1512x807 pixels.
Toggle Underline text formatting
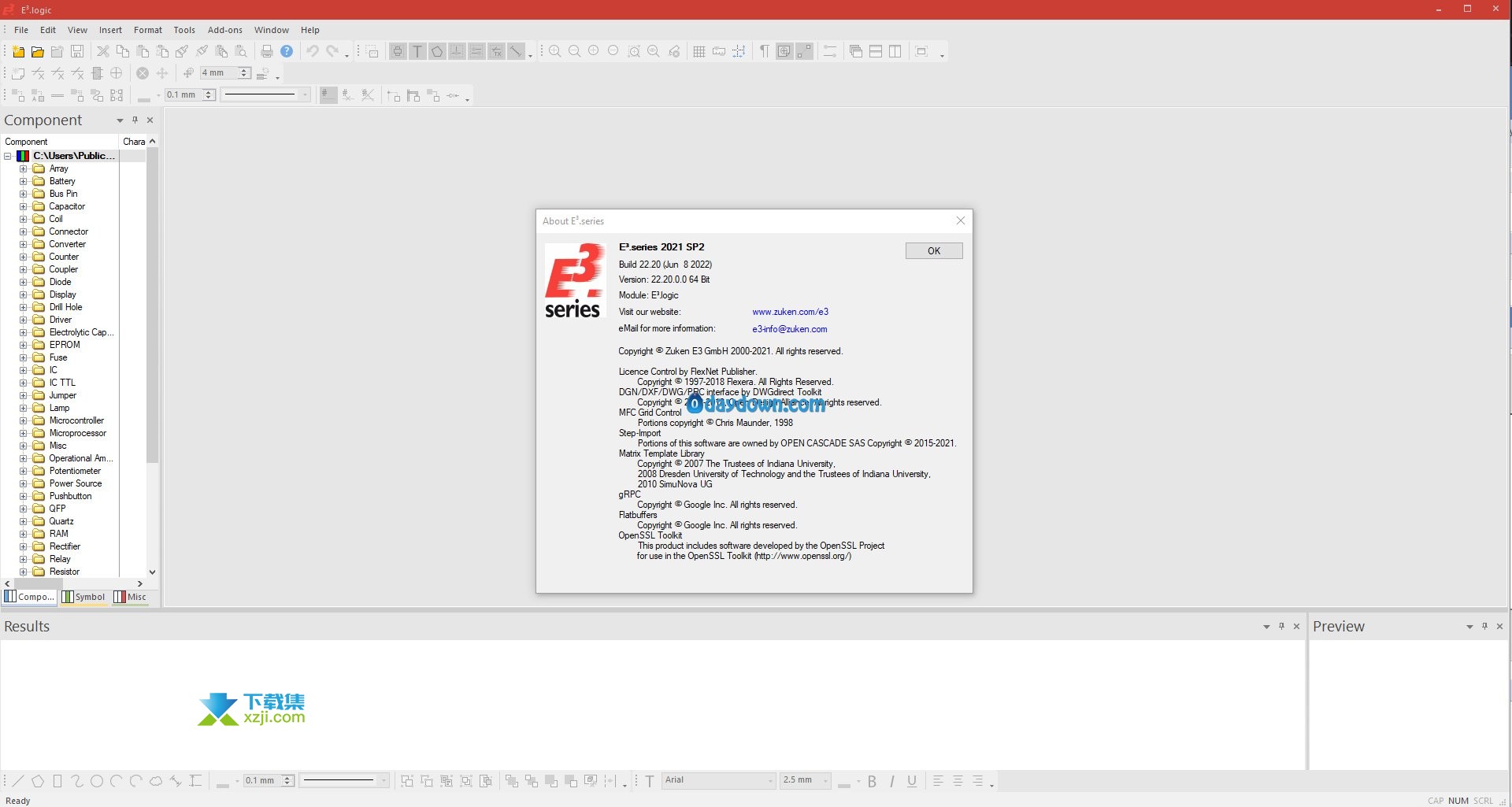[911, 781]
